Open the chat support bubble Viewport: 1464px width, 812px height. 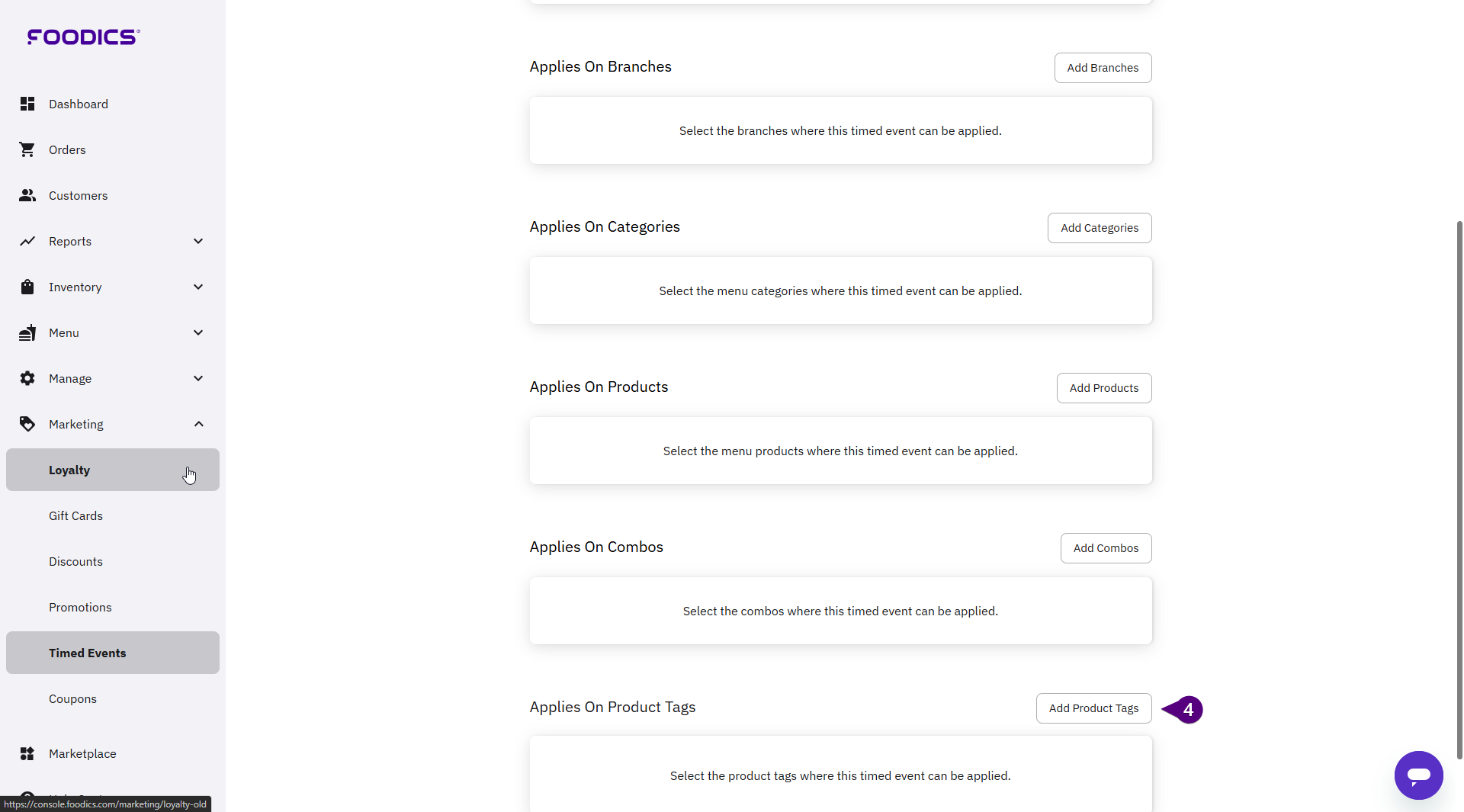coord(1417,775)
